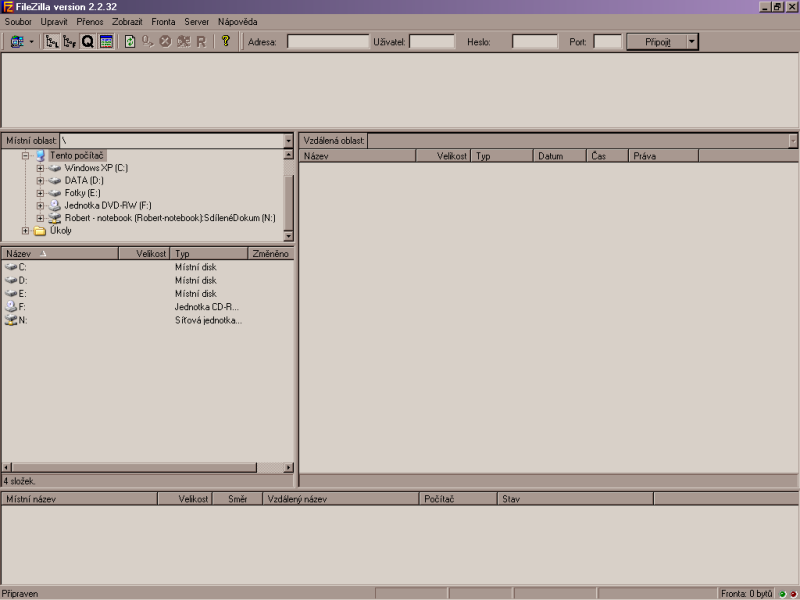Open the Přenos menu
The image size is (800, 600).
pyautogui.click(x=90, y=22)
